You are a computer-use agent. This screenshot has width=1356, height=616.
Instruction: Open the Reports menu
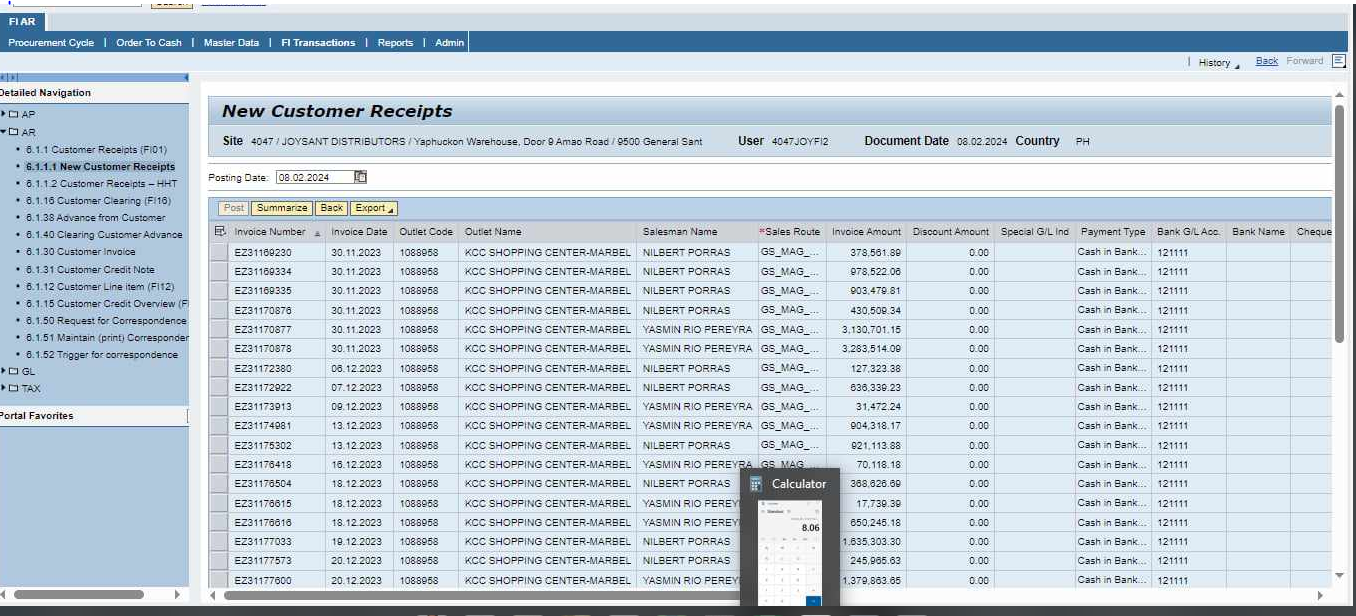point(395,42)
